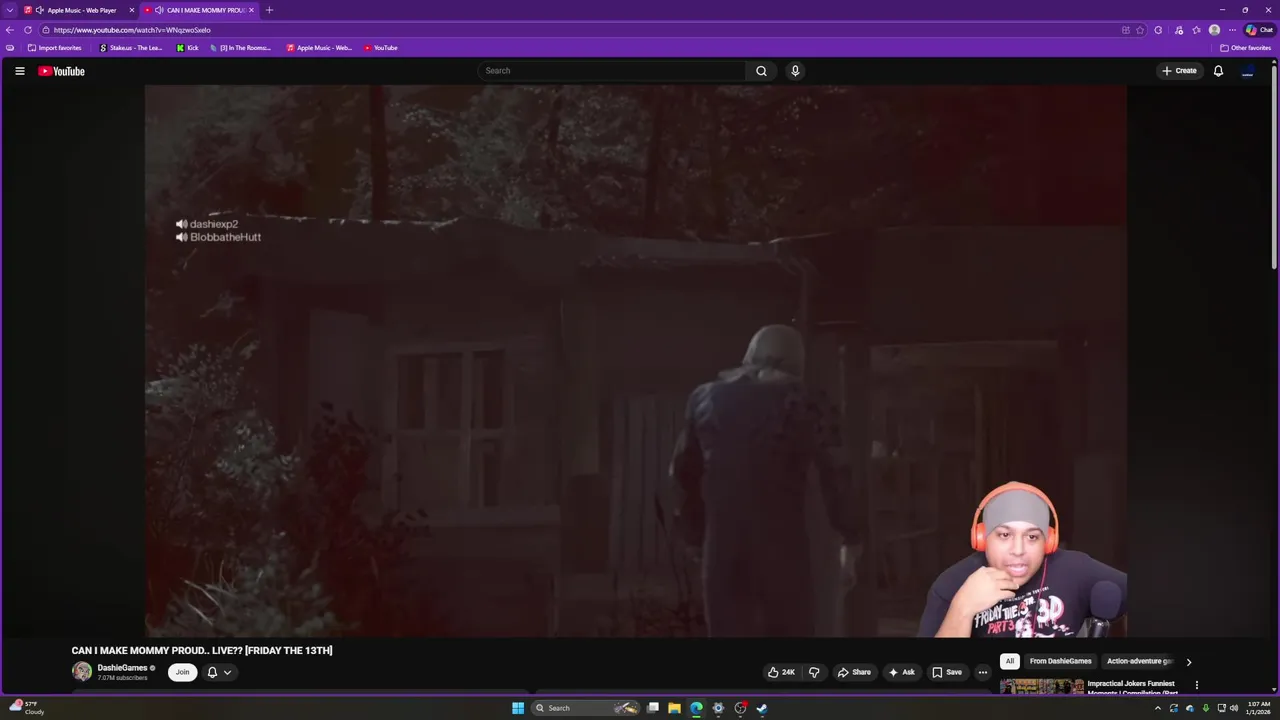This screenshot has width=1280, height=720.
Task: Click the video player to pause
Action: 635,360
